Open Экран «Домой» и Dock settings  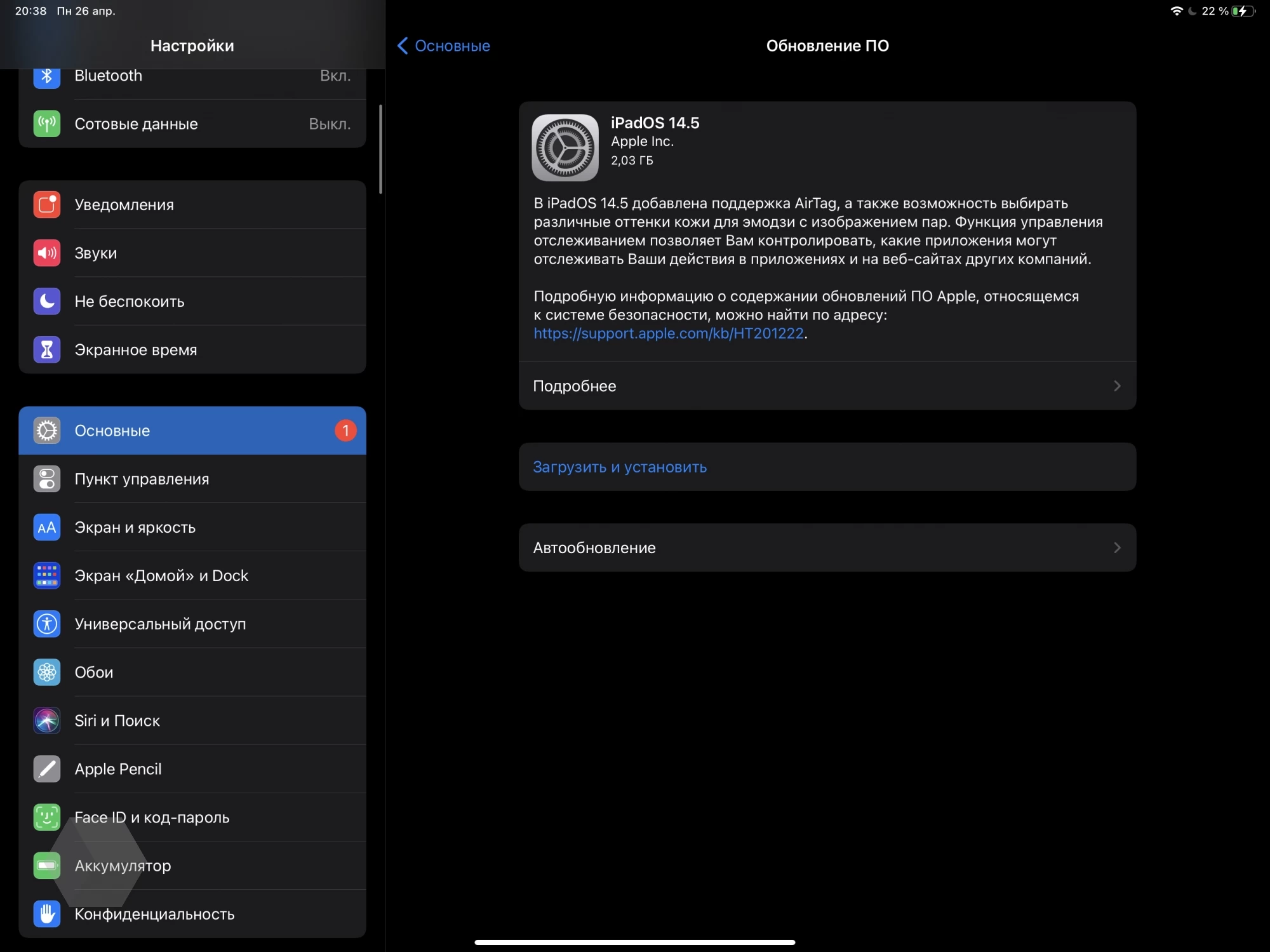192,575
